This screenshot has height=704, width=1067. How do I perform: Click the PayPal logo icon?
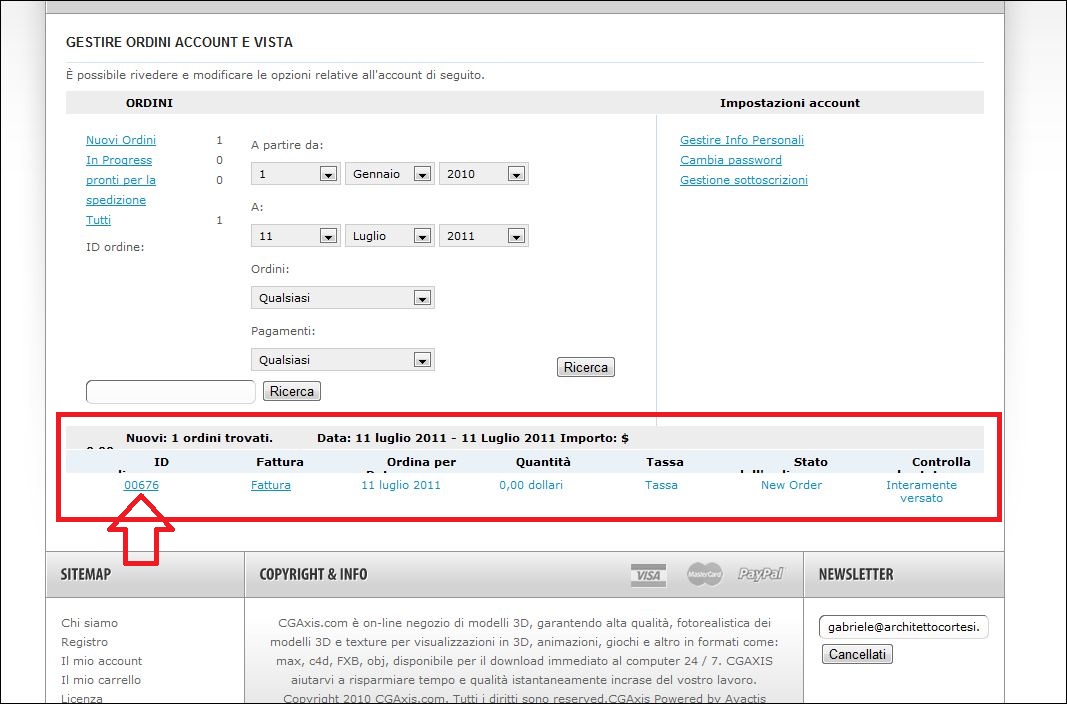click(x=760, y=574)
